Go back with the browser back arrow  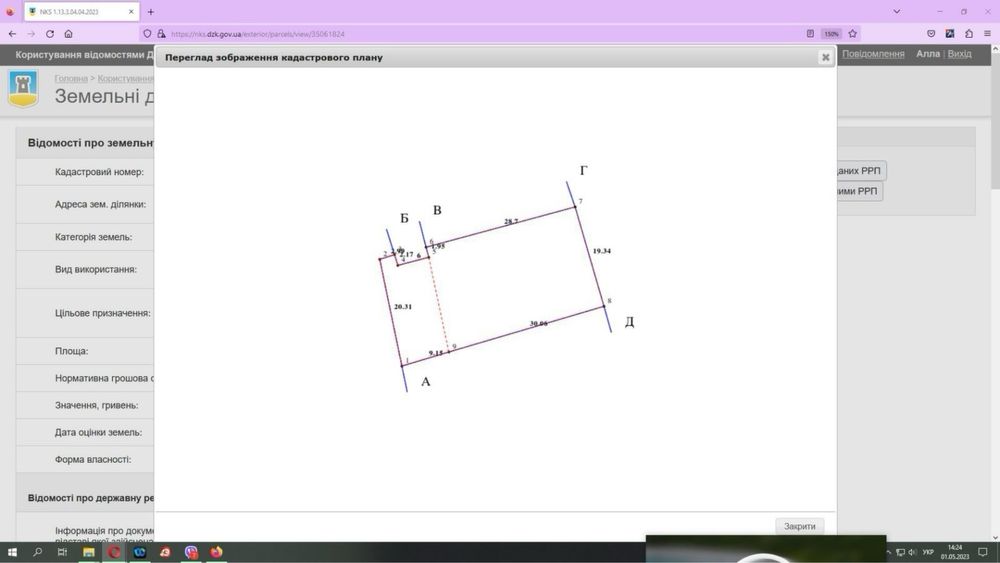pos(12,34)
